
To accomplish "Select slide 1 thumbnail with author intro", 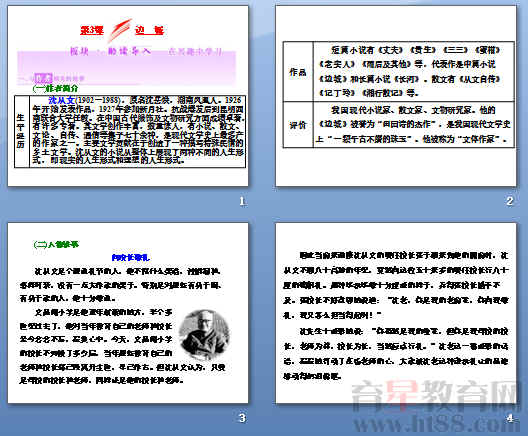I will (128, 96).
